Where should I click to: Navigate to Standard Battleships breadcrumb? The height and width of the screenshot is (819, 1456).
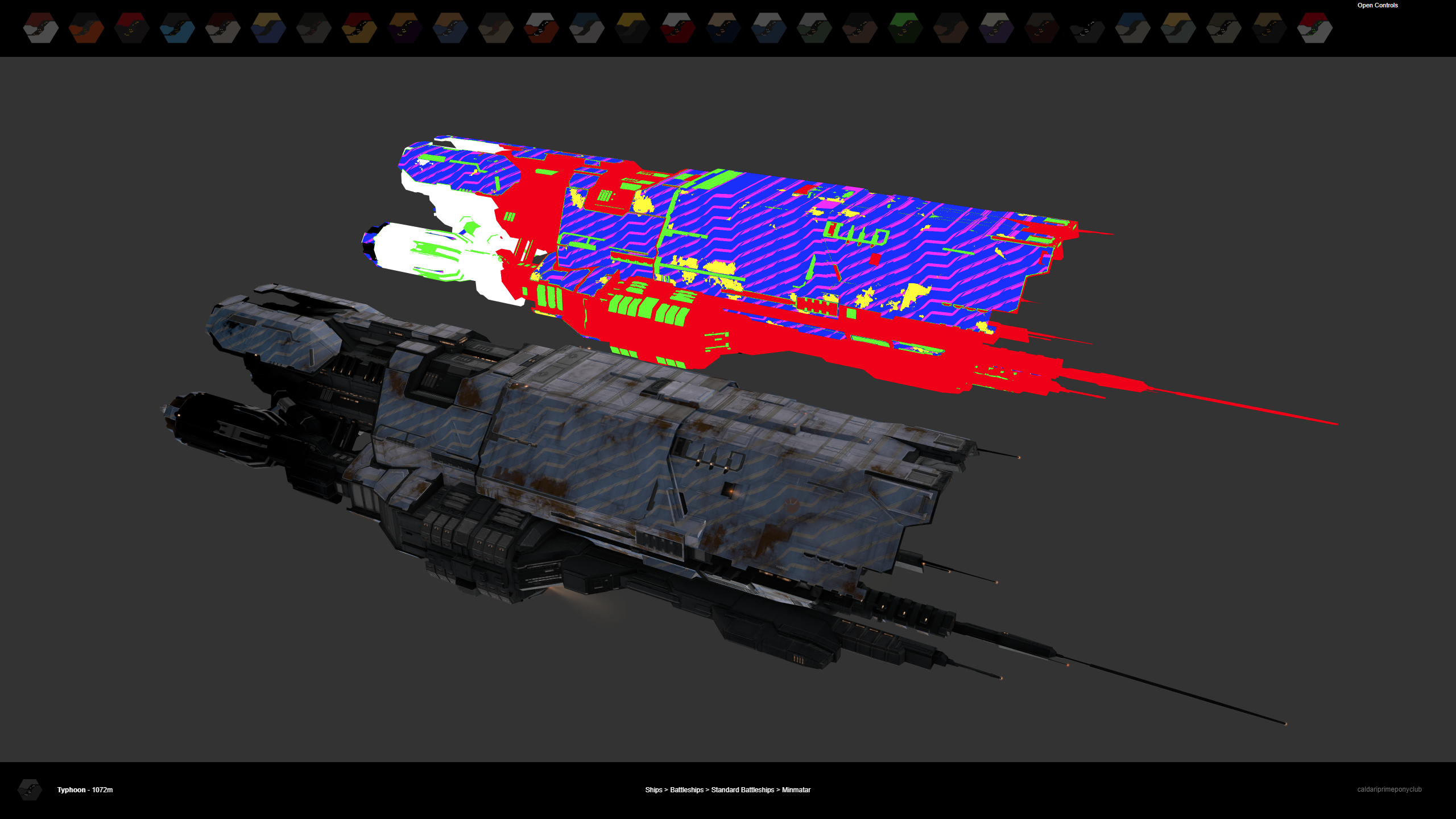[742, 790]
